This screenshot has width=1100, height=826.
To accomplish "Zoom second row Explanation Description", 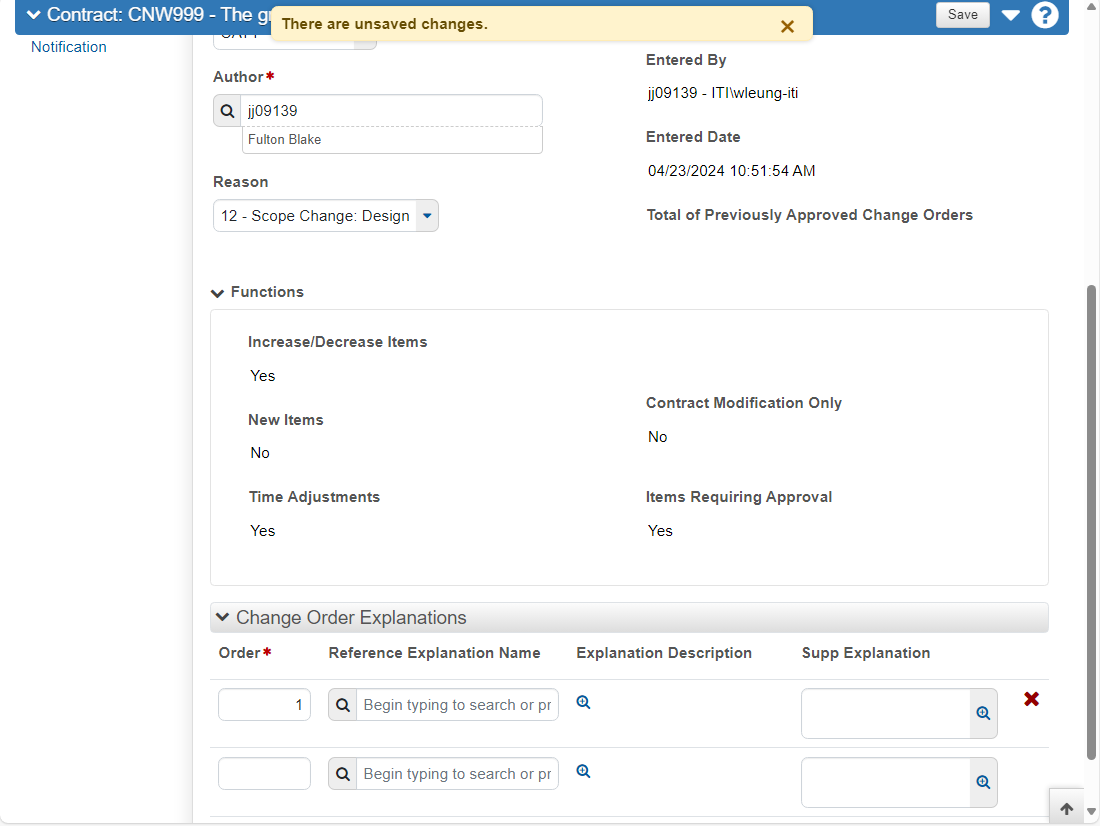I will [583, 771].
